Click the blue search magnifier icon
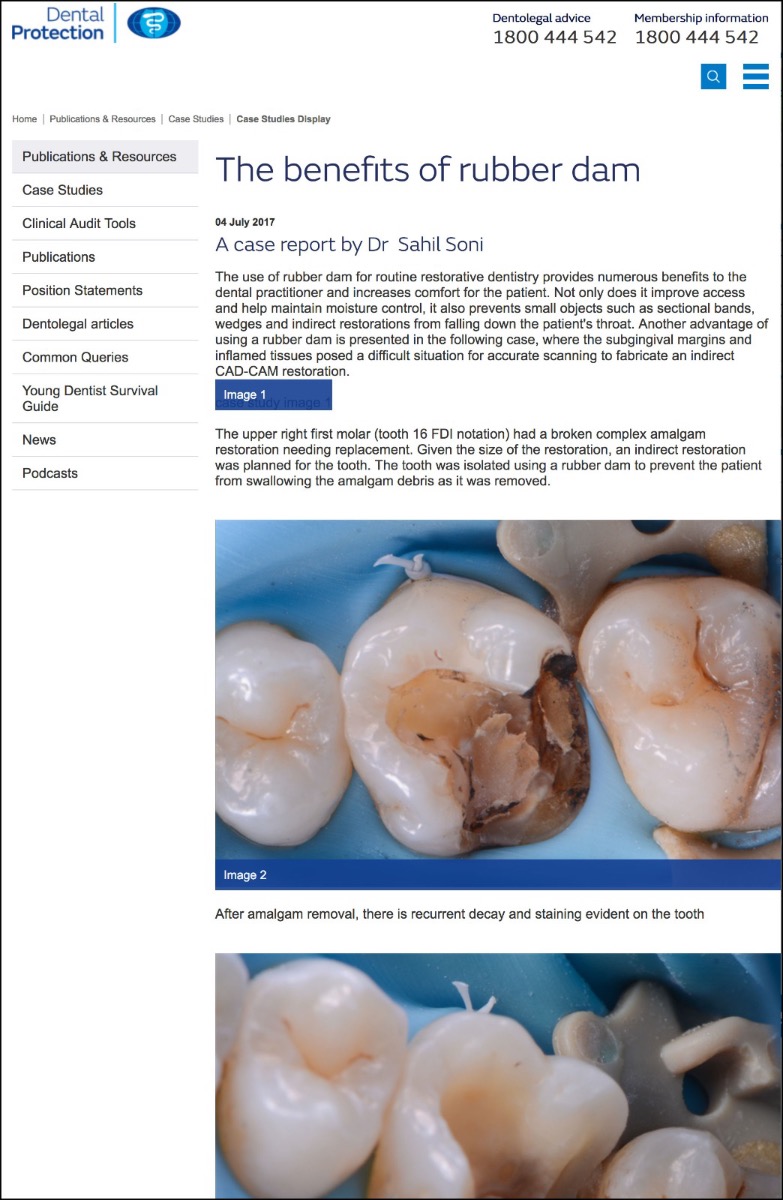This screenshot has width=783, height=1200. [713, 76]
